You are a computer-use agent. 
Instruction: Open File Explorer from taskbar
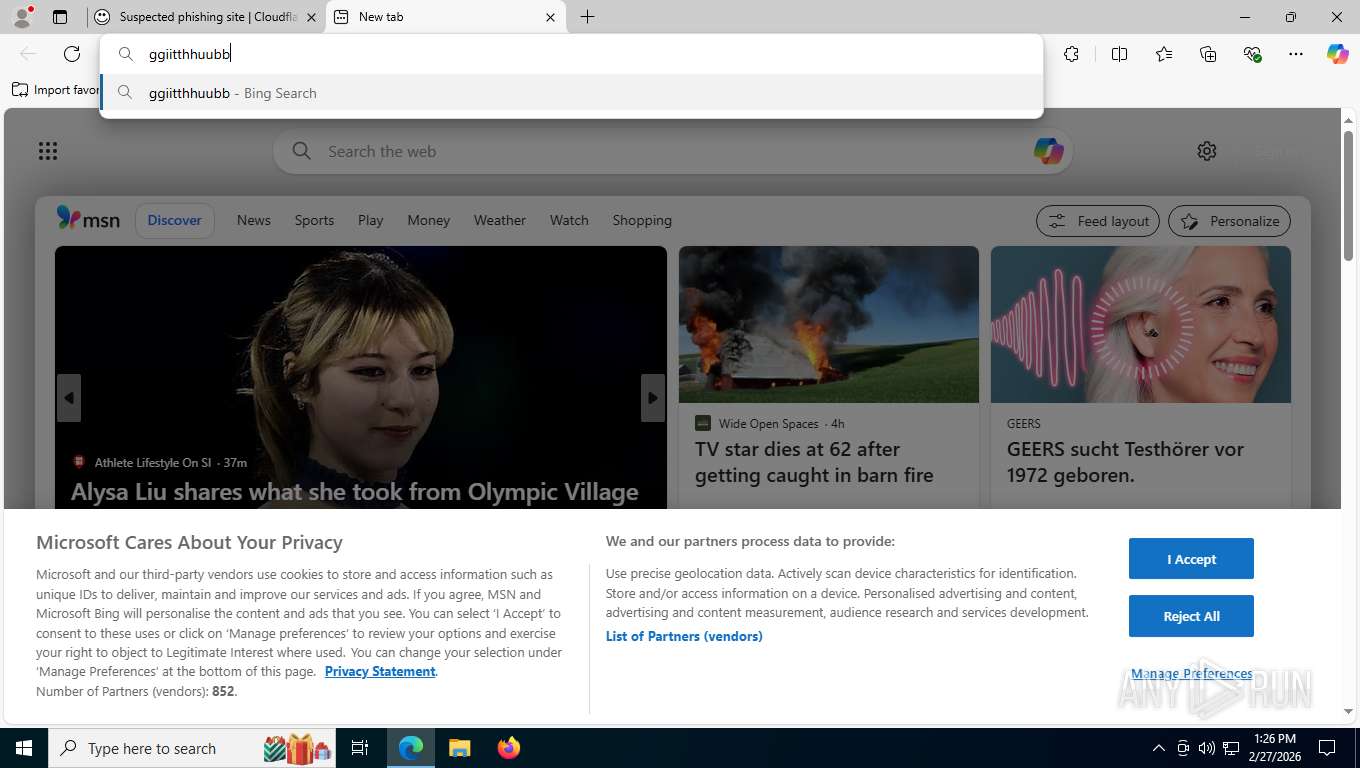459,748
